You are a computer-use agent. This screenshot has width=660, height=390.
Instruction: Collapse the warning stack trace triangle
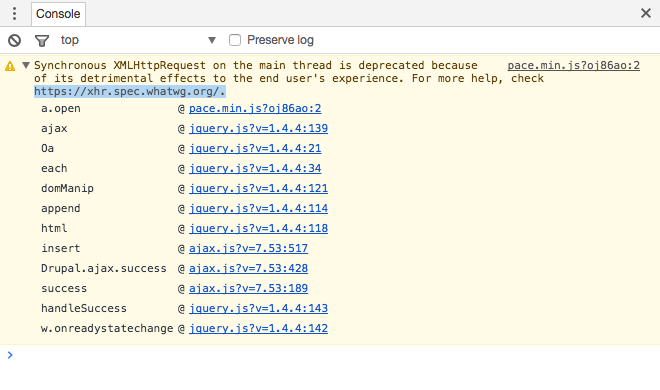(26, 65)
